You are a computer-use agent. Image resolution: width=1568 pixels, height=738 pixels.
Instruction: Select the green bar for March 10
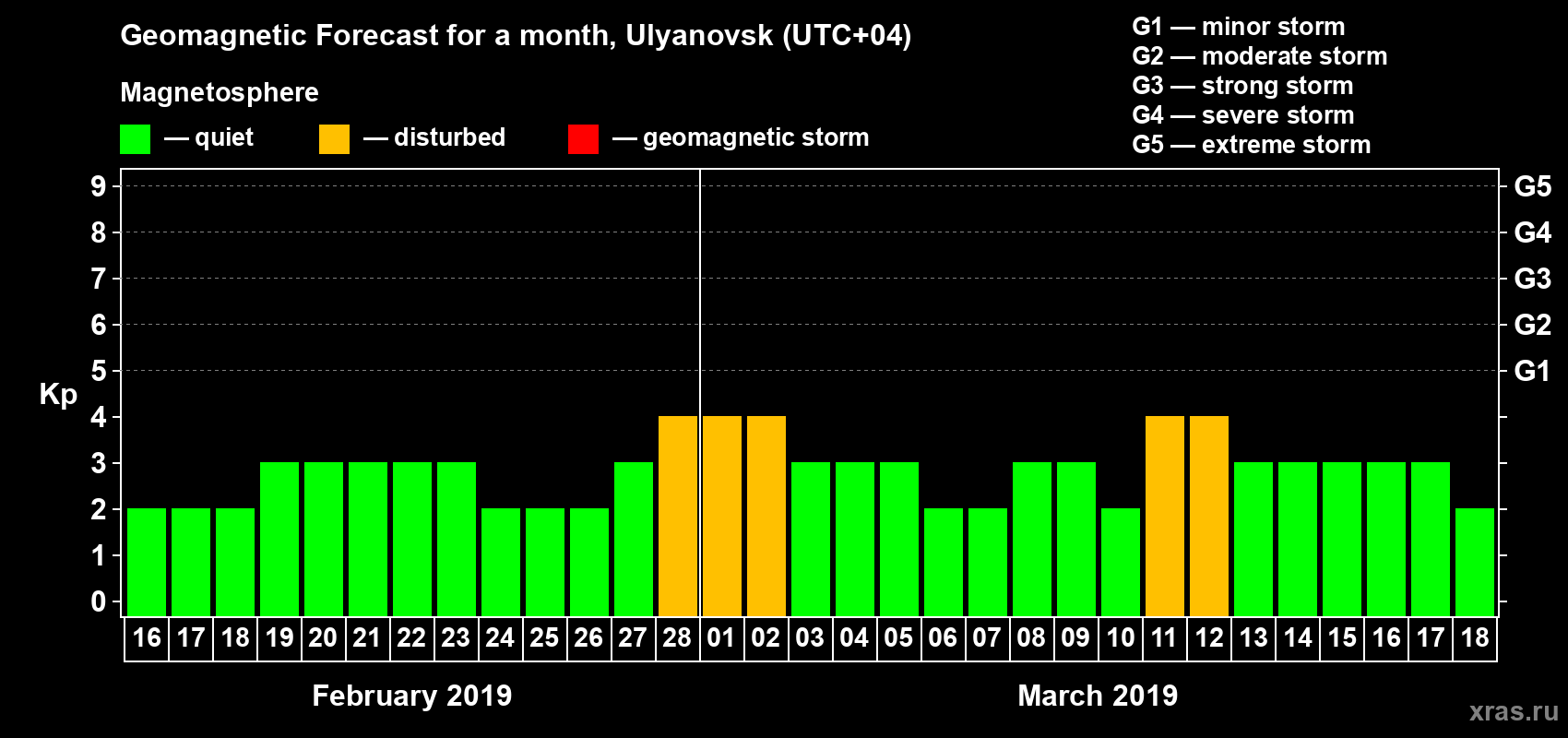pyautogui.click(x=1121, y=562)
